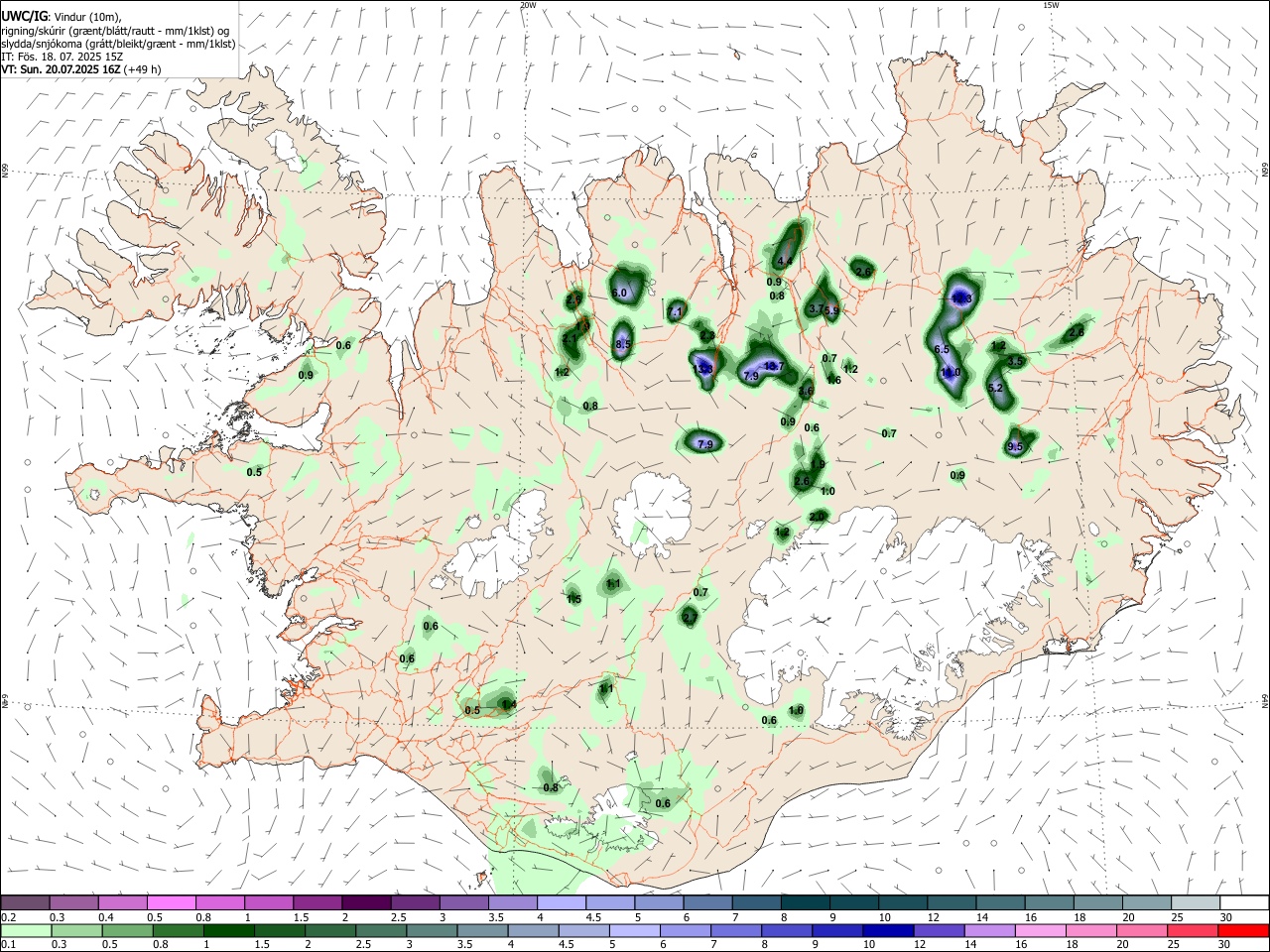This screenshot has width=1270, height=952.
Task: Click the 64N latitude label at the right edge
Action: (1265, 700)
